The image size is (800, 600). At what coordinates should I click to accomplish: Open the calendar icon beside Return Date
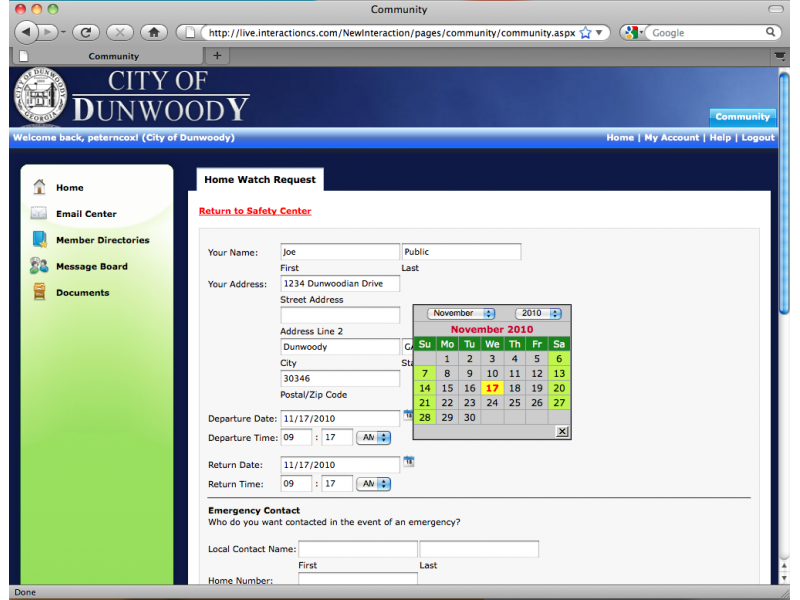point(408,463)
